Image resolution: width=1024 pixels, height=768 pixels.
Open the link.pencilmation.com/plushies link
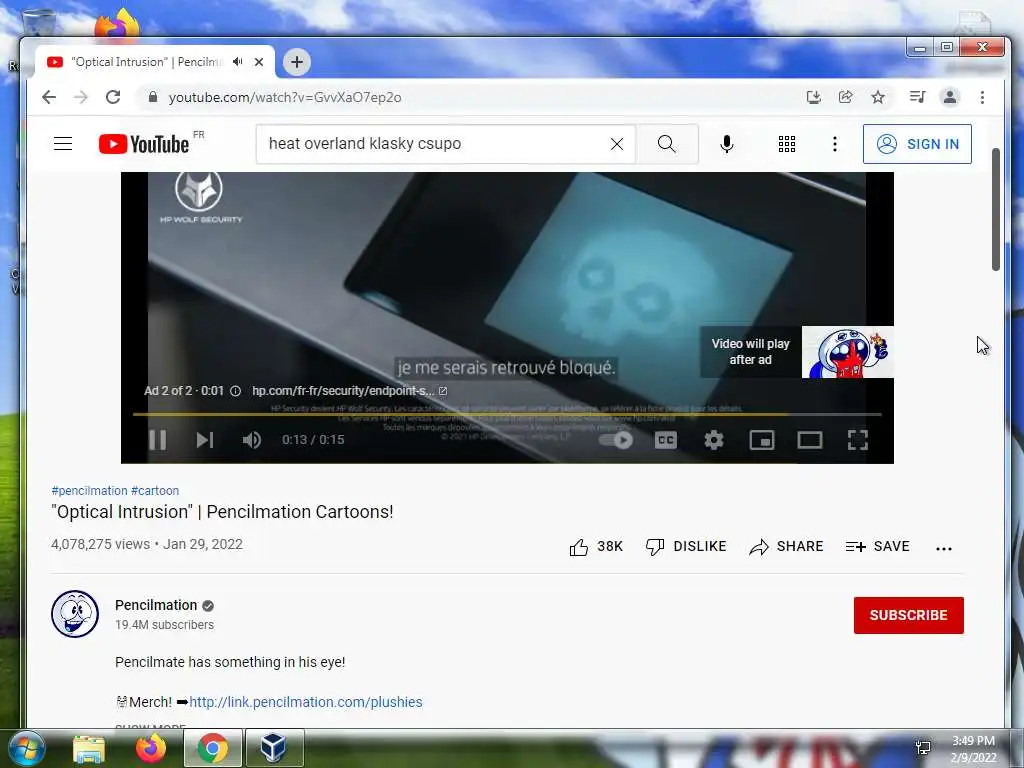(x=306, y=702)
